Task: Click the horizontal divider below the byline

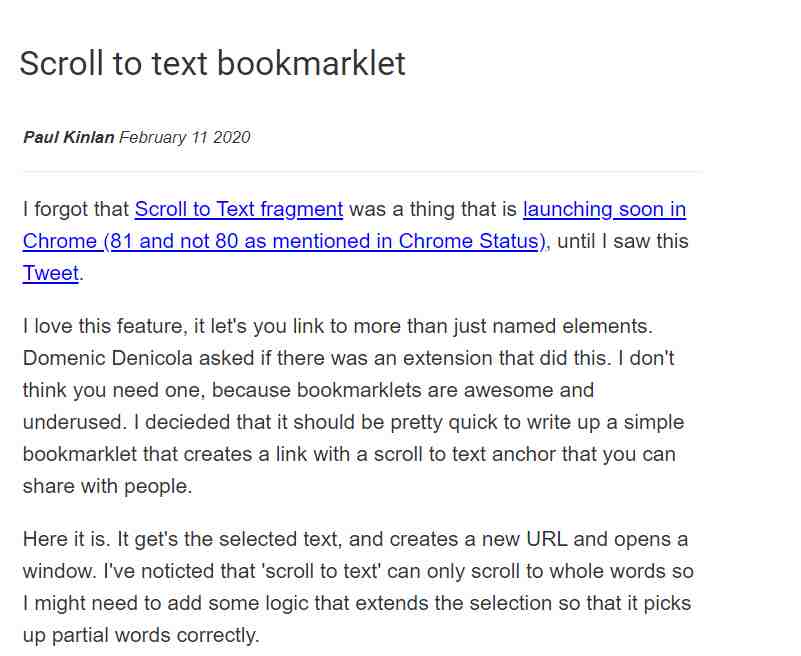Action: point(363,172)
